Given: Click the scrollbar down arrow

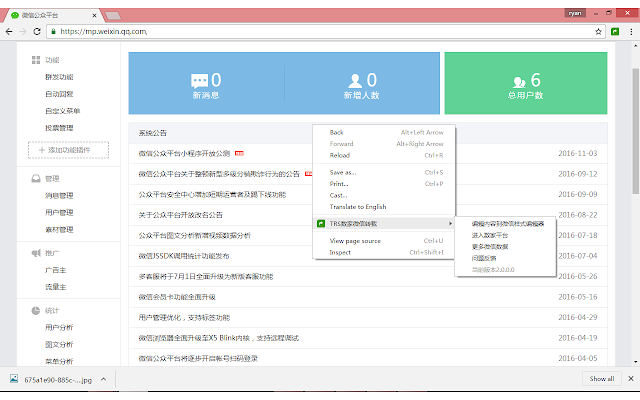Looking at the screenshot, I should point(636,362).
